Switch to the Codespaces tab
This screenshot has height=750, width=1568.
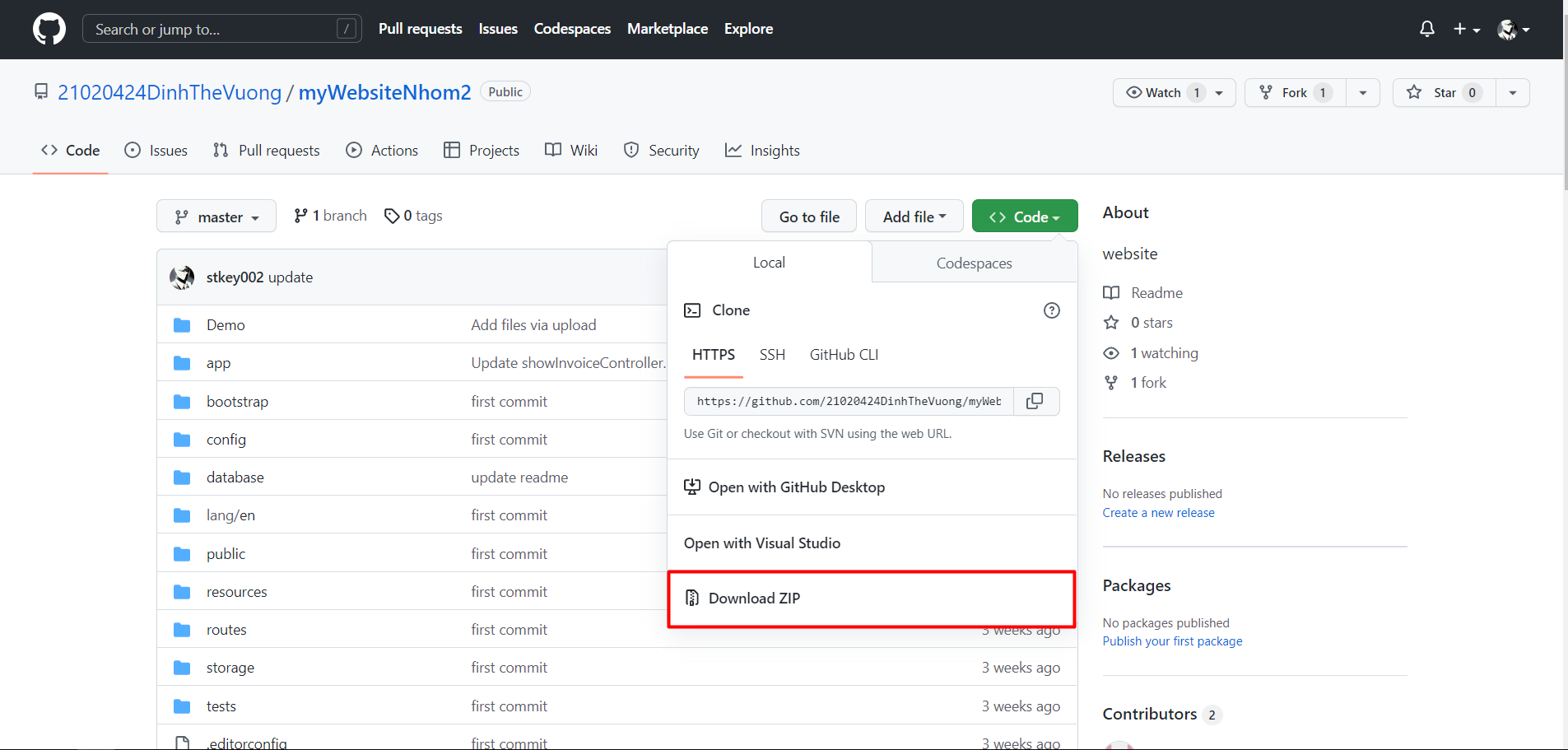pyautogui.click(x=974, y=263)
